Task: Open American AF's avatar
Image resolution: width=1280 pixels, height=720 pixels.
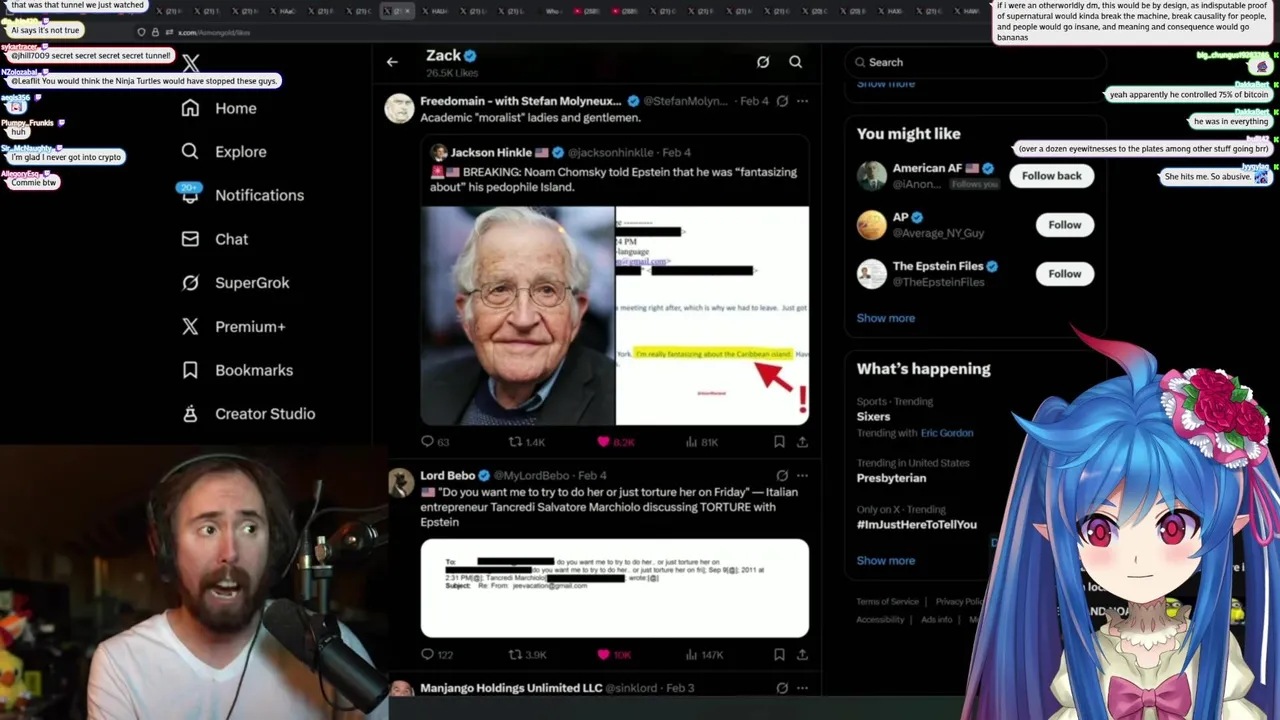Action: (x=872, y=176)
